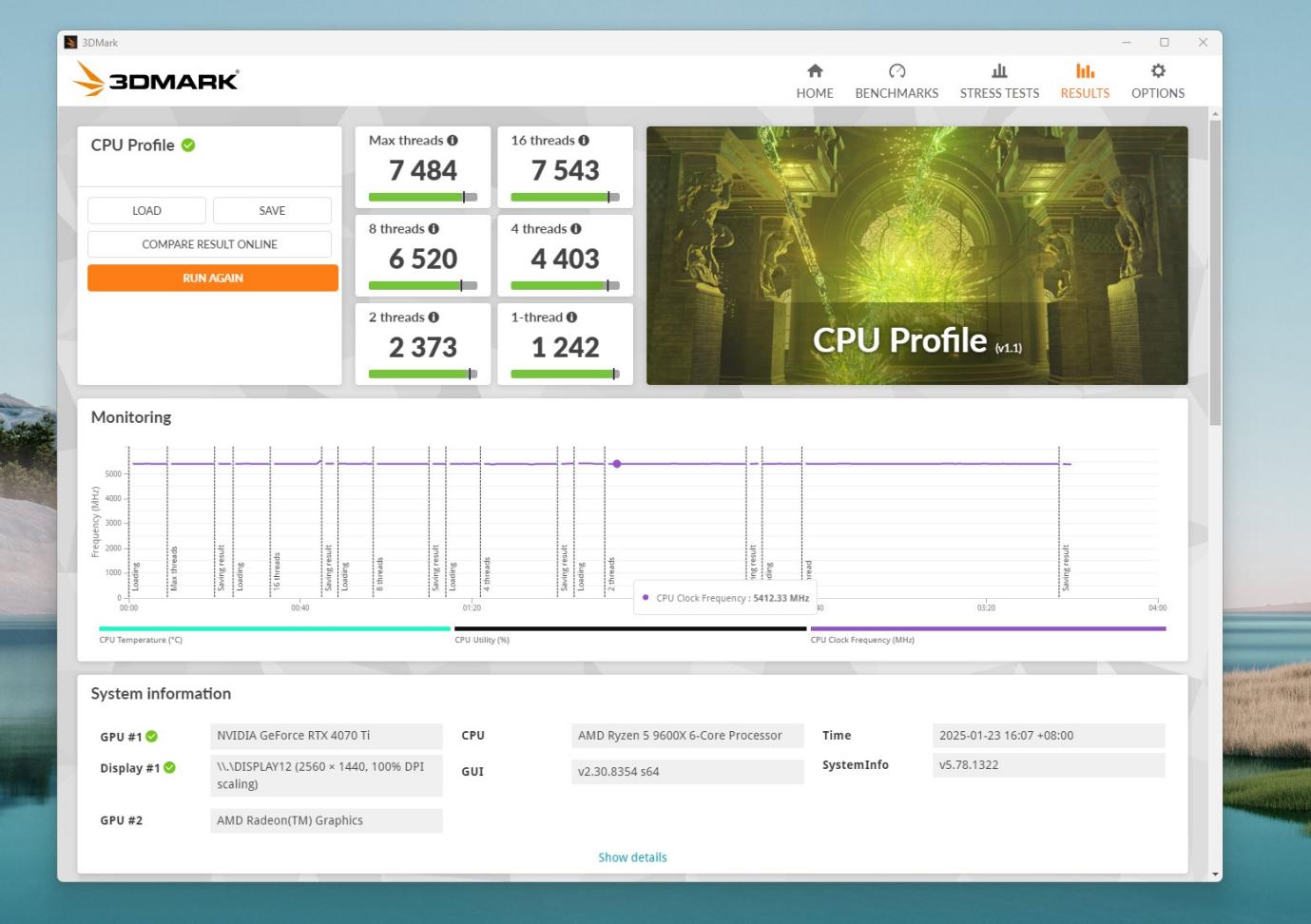Click the 2 threads score 2 373

click(x=423, y=347)
